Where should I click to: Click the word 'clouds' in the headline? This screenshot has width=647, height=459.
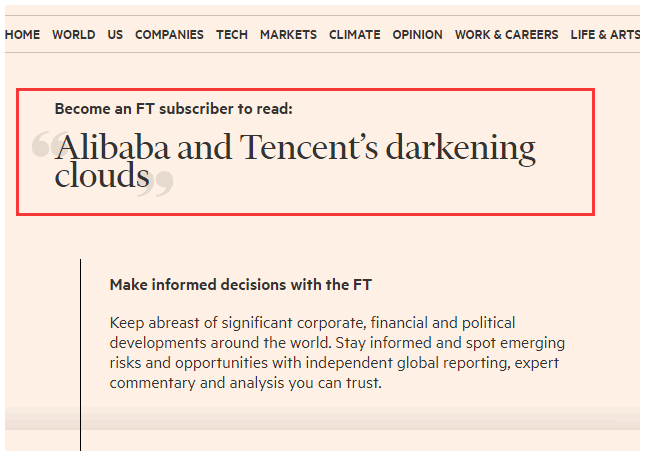tap(101, 176)
